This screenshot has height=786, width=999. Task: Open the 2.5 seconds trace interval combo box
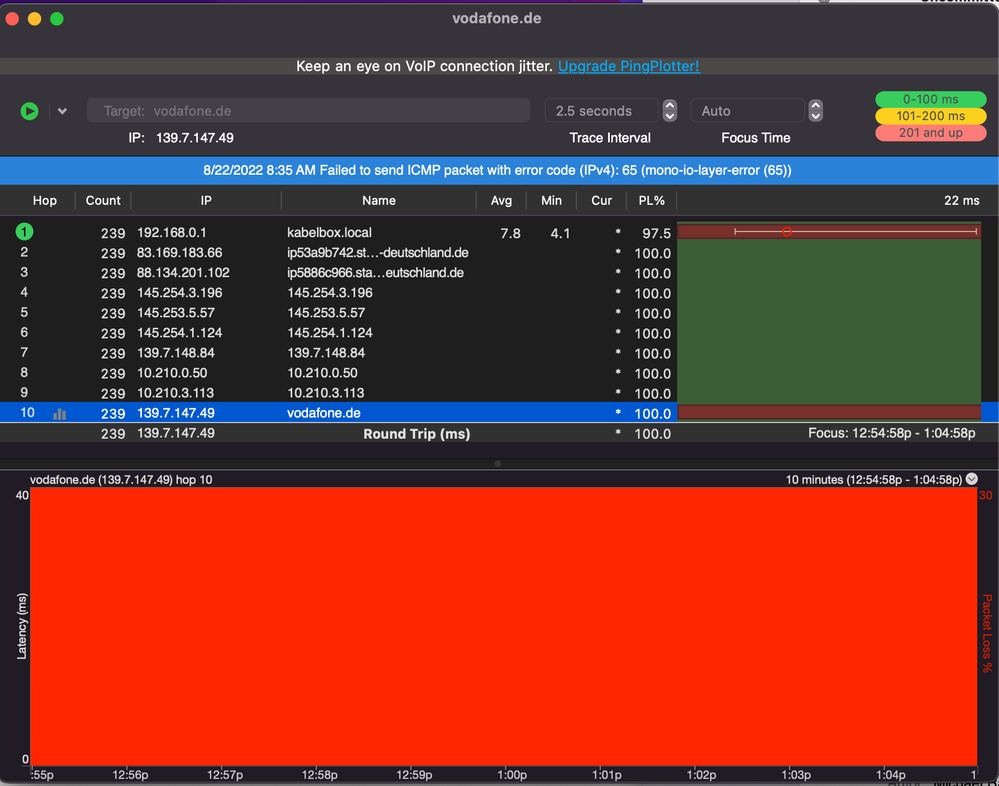coord(601,111)
